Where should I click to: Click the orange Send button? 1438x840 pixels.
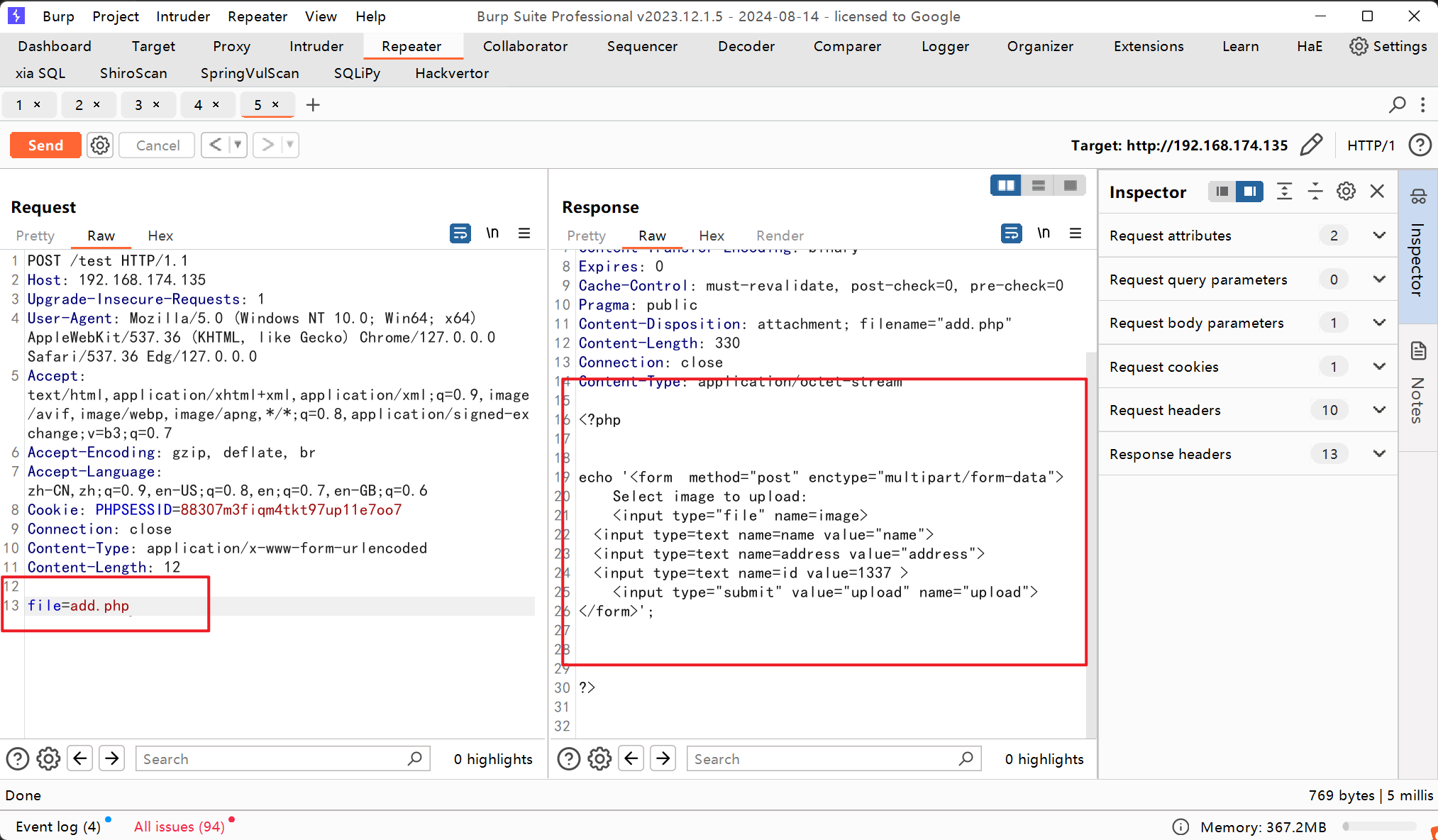[x=45, y=145]
